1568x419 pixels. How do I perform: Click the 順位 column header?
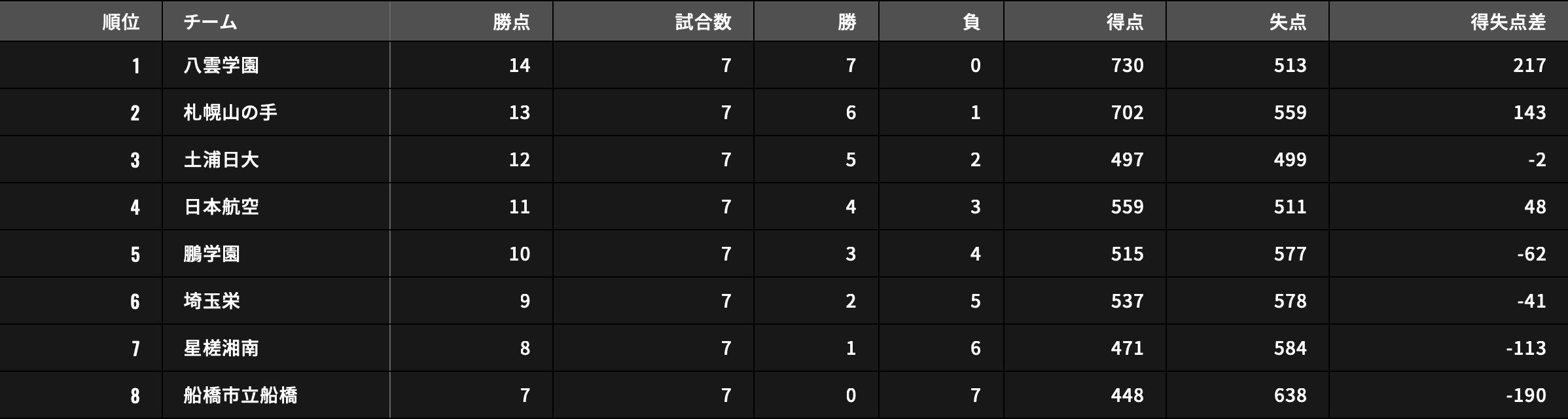121,22
